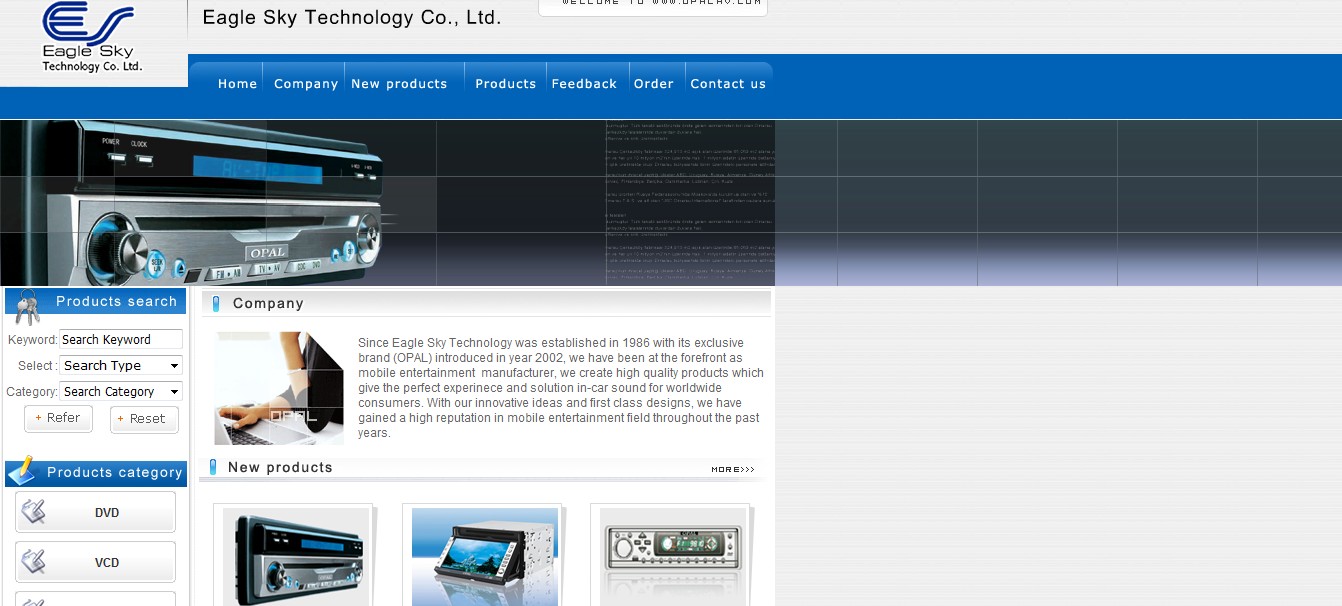Select the VCD product category
This screenshot has width=1342, height=606.
(95, 562)
